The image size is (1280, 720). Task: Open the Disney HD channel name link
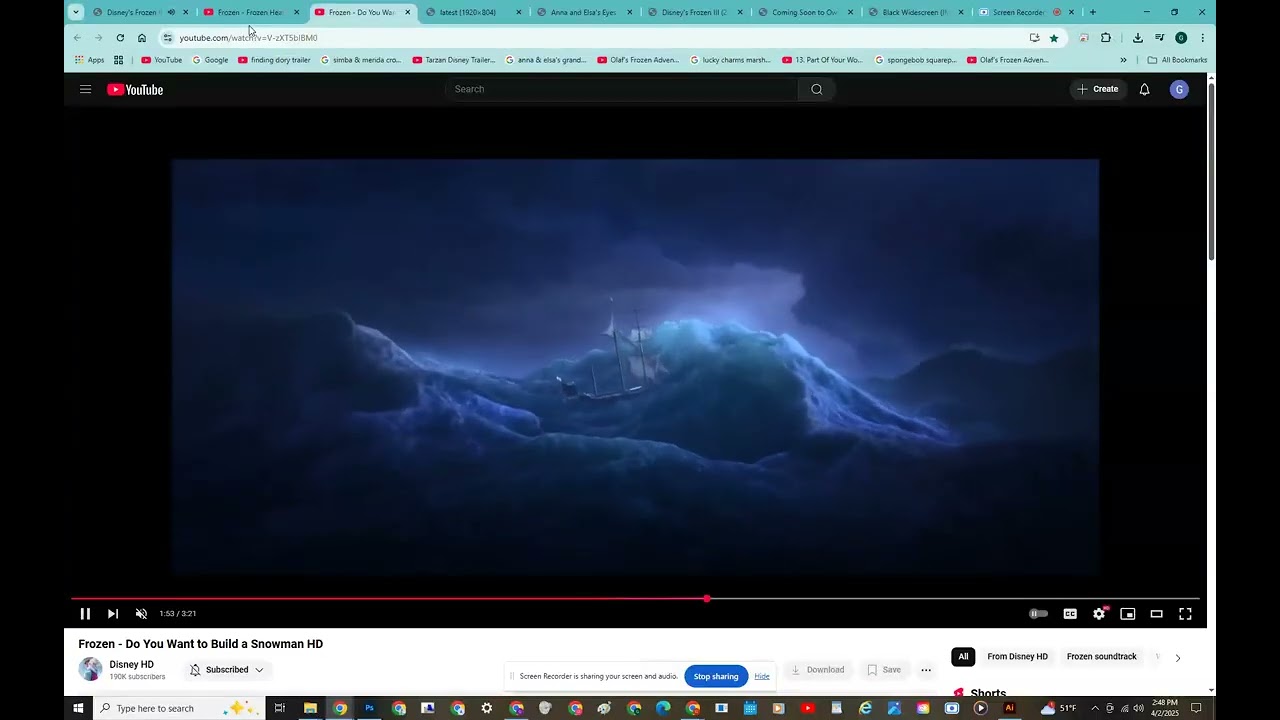coord(131,664)
